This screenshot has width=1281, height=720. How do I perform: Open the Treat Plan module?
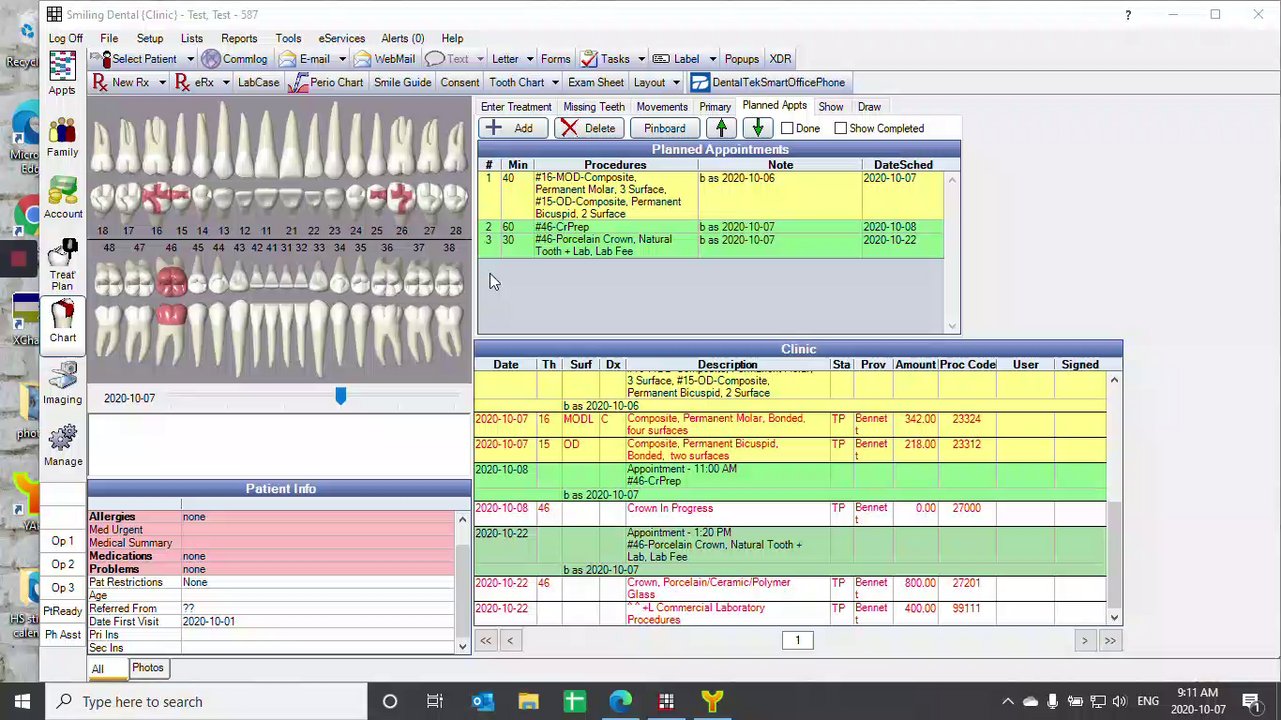(62, 262)
